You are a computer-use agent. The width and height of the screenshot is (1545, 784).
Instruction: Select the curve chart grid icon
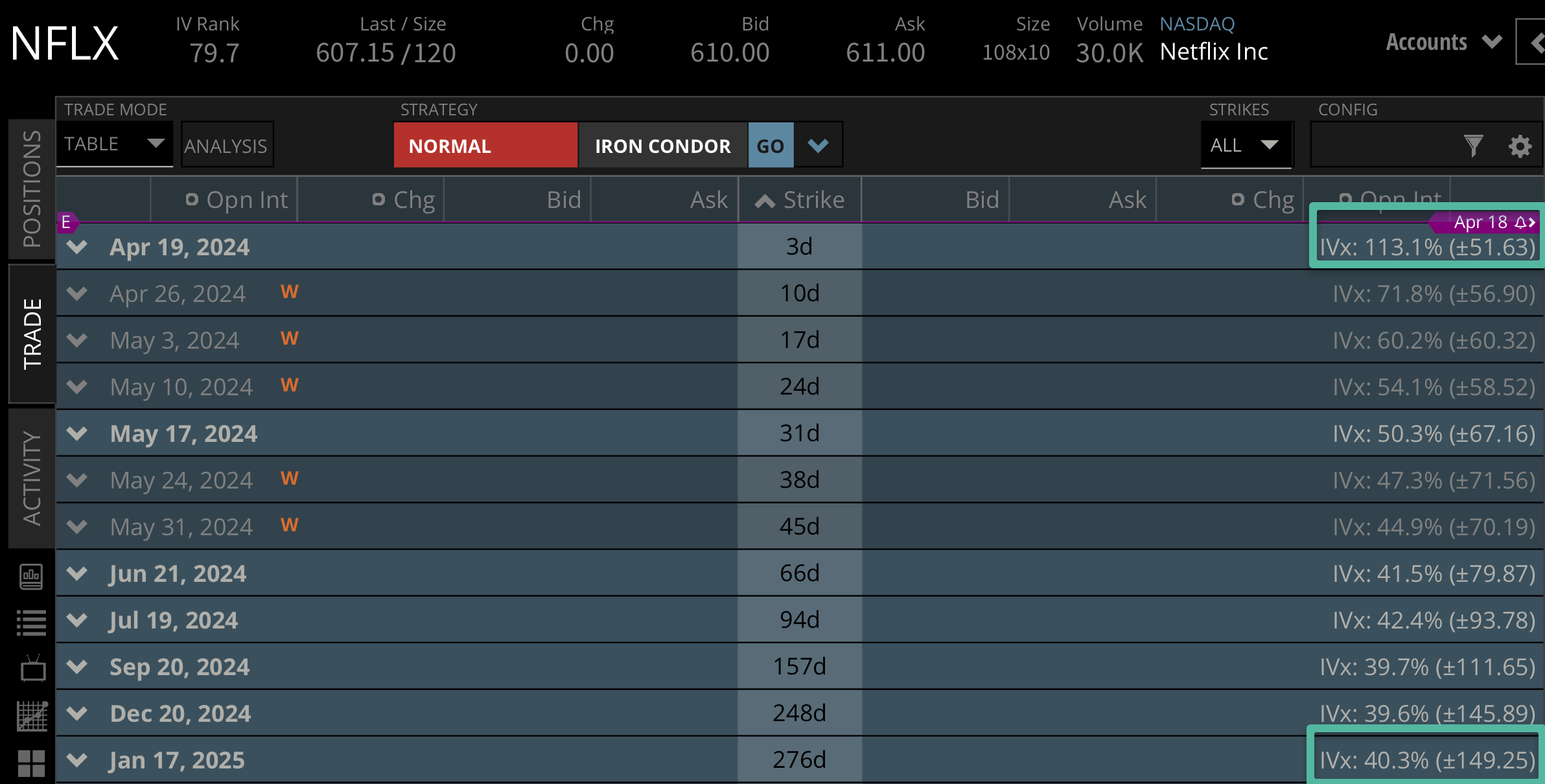(31, 715)
